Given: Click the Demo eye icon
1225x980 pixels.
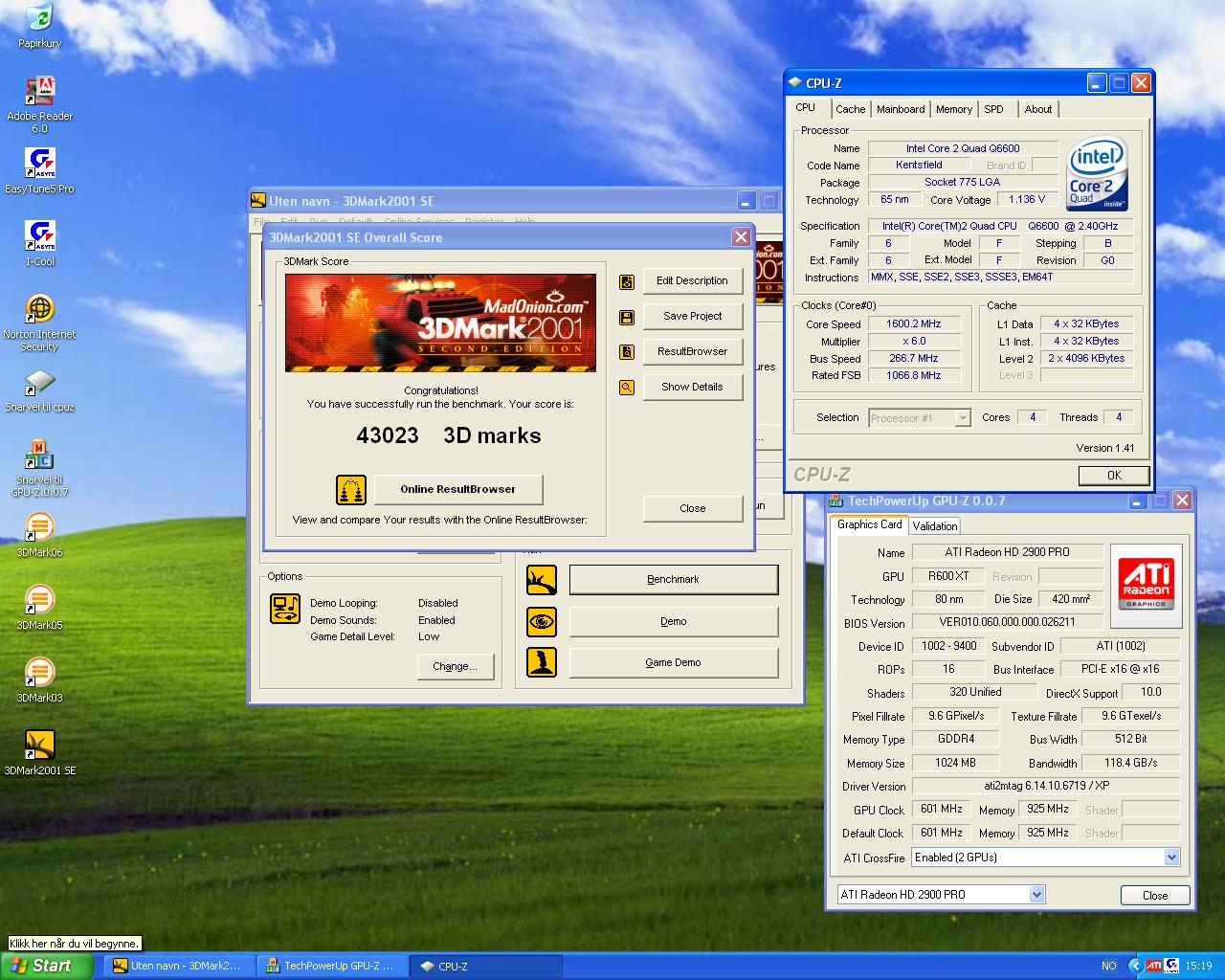Looking at the screenshot, I should coord(542,622).
